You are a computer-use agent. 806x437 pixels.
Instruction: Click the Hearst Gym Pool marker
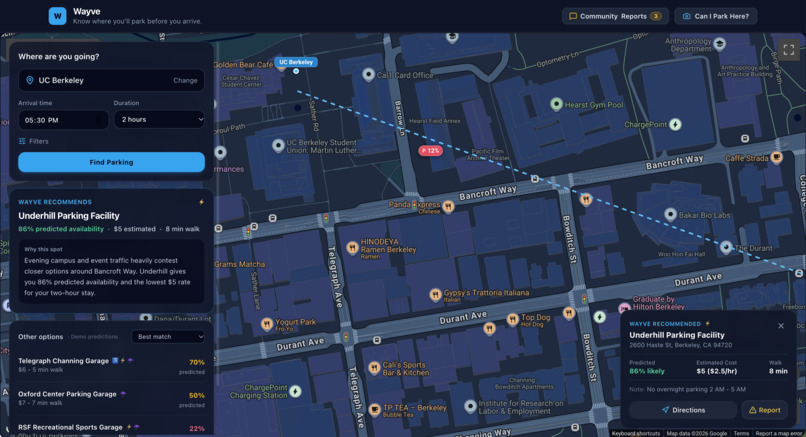click(556, 104)
